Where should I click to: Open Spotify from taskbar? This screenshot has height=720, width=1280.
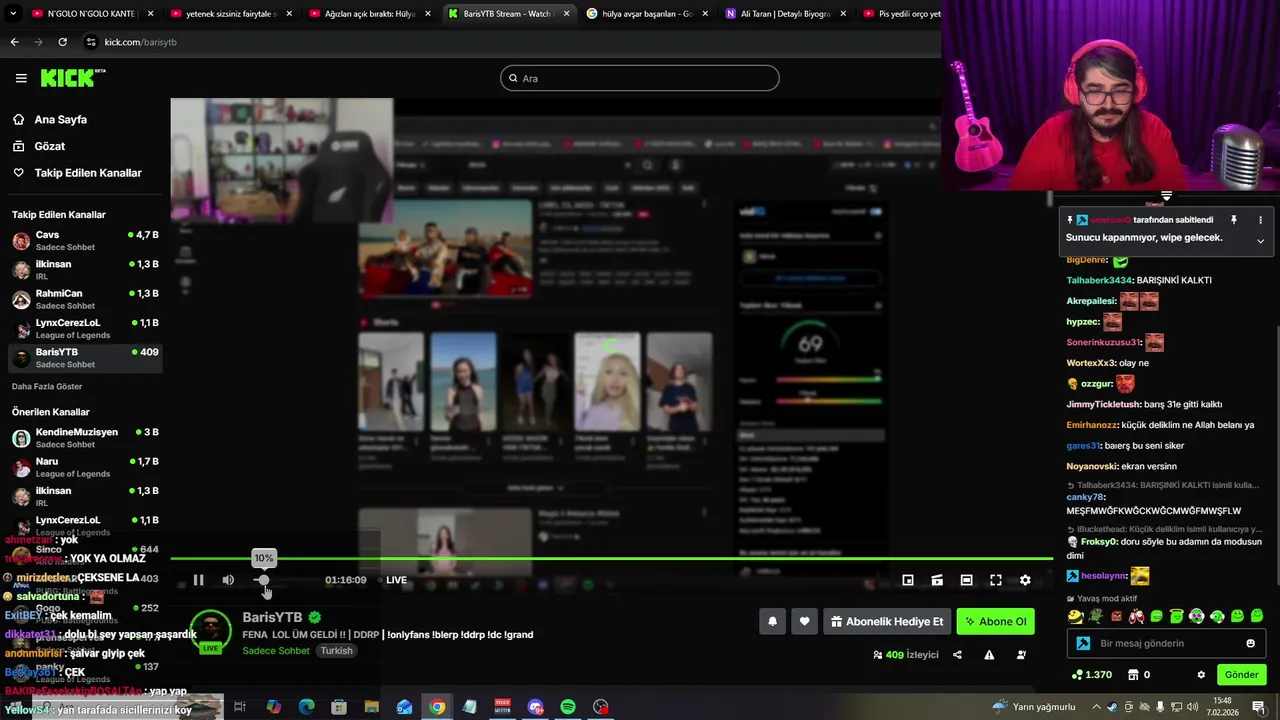tap(568, 707)
